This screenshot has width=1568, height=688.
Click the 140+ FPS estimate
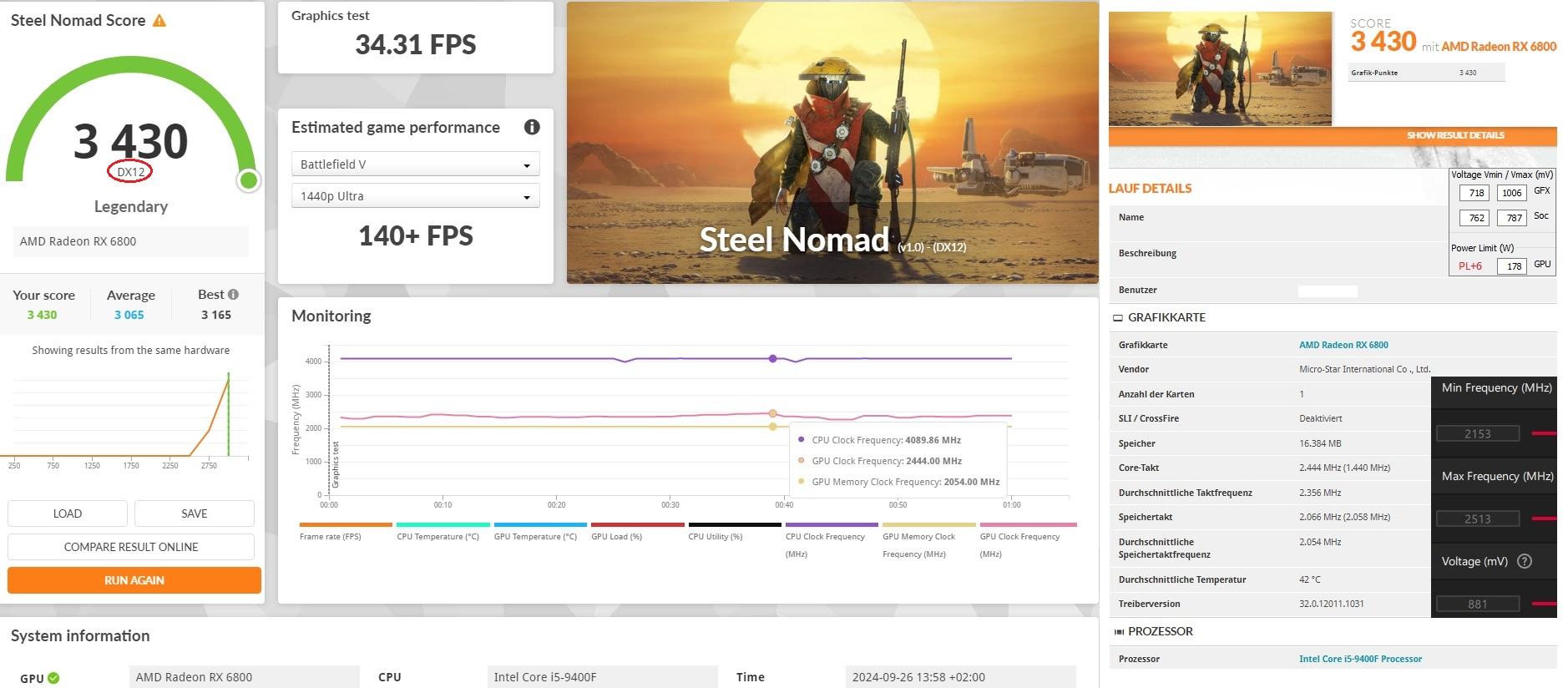pos(416,236)
